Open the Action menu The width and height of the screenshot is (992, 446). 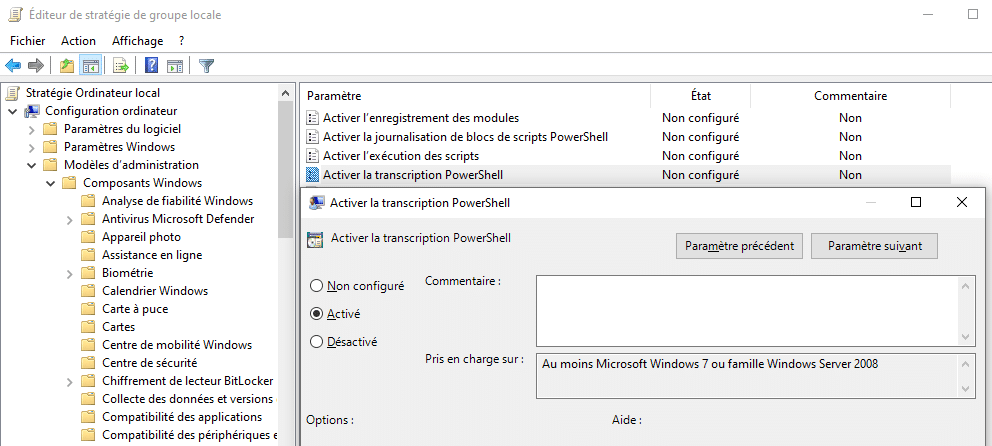point(78,41)
